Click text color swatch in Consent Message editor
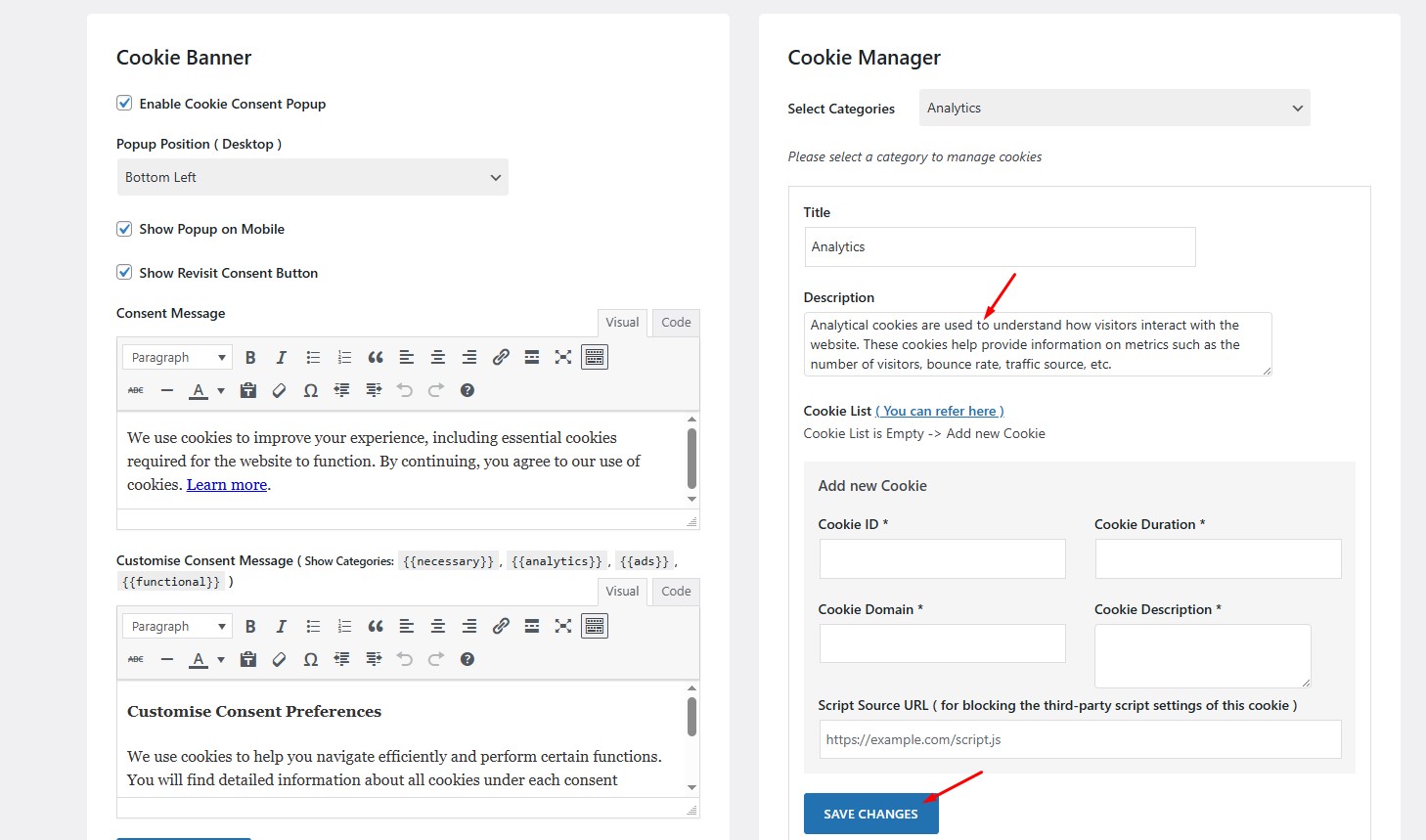Screen dimensions: 1426x840 (199, 391)
